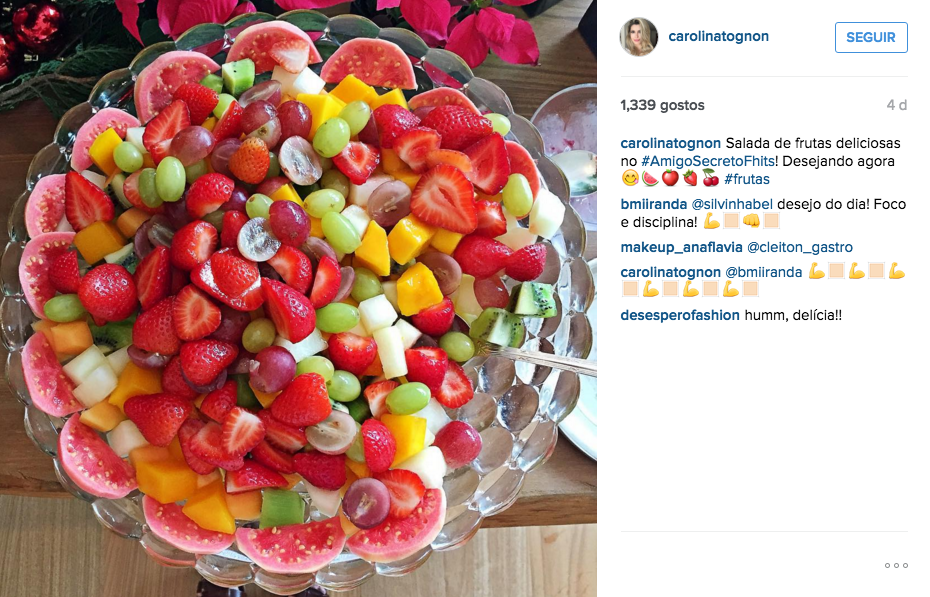This screenshot has height=597, width=930.
Task: Click the SEGUIR follow button
Action: coord(871,37)
